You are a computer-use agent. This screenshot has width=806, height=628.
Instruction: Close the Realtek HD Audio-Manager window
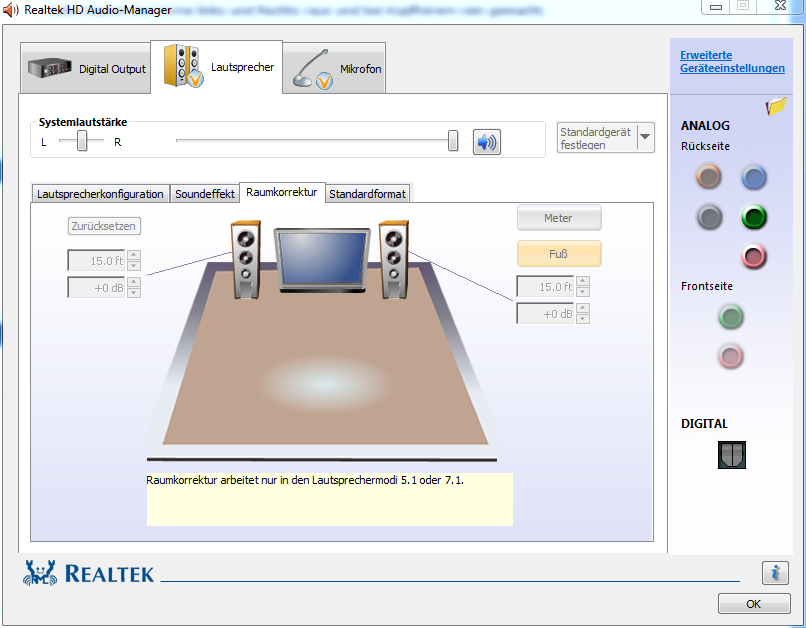780,6
